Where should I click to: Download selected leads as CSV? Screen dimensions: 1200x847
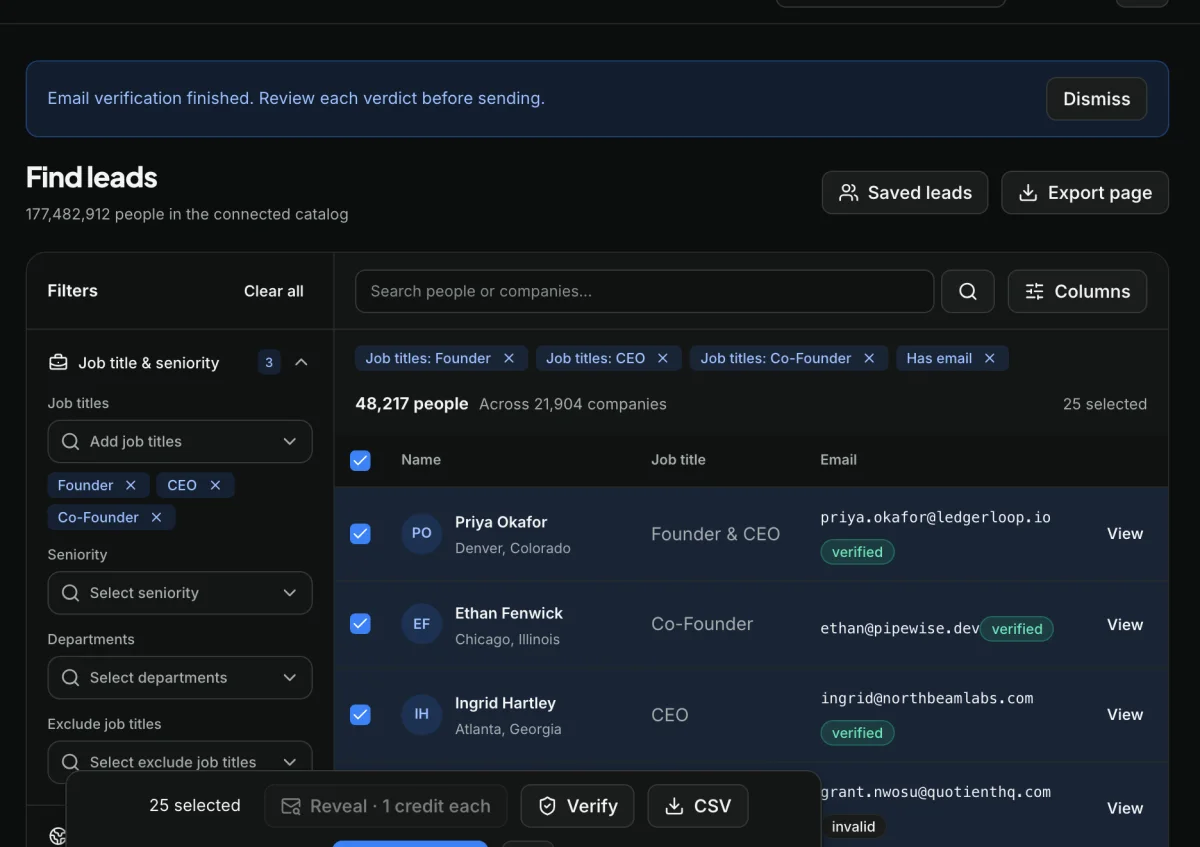pyautogui.click(x=698, y=806)
